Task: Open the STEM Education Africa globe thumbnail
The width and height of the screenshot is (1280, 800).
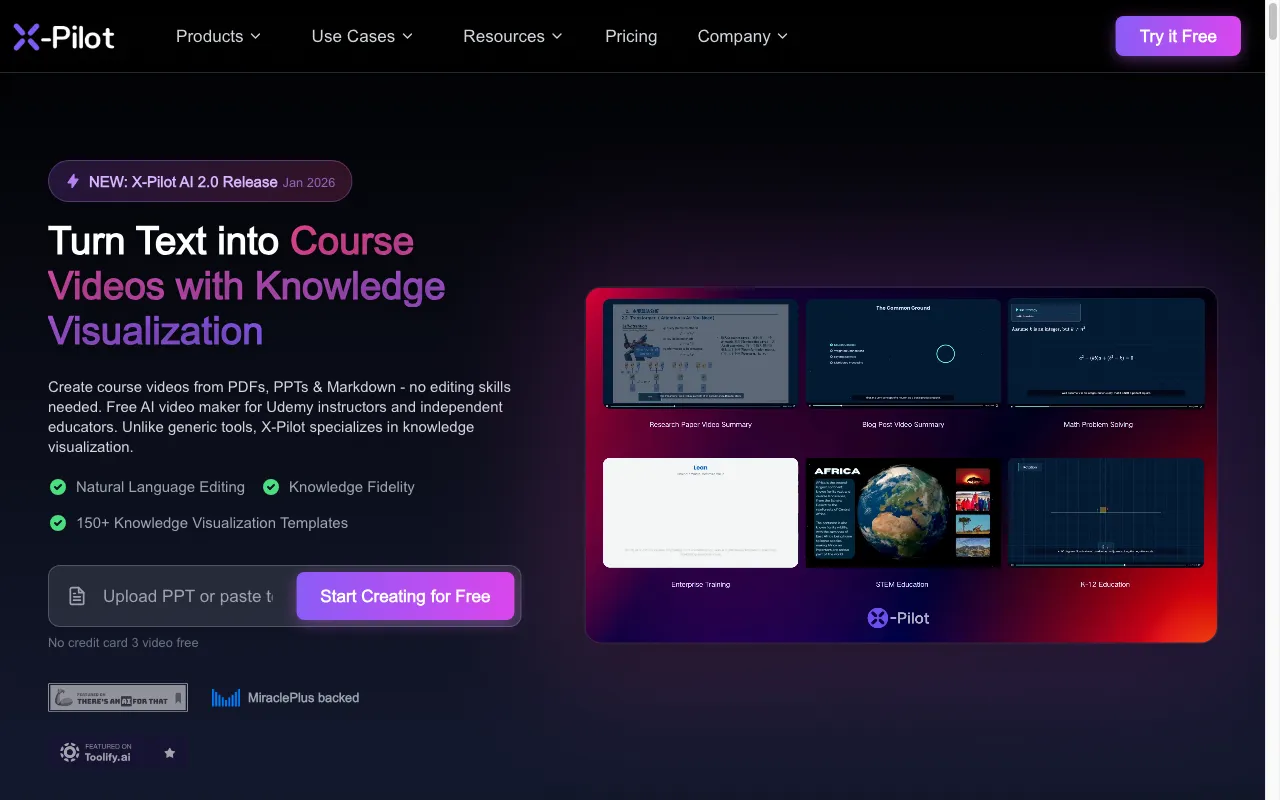Action: (x=903, y=513)
